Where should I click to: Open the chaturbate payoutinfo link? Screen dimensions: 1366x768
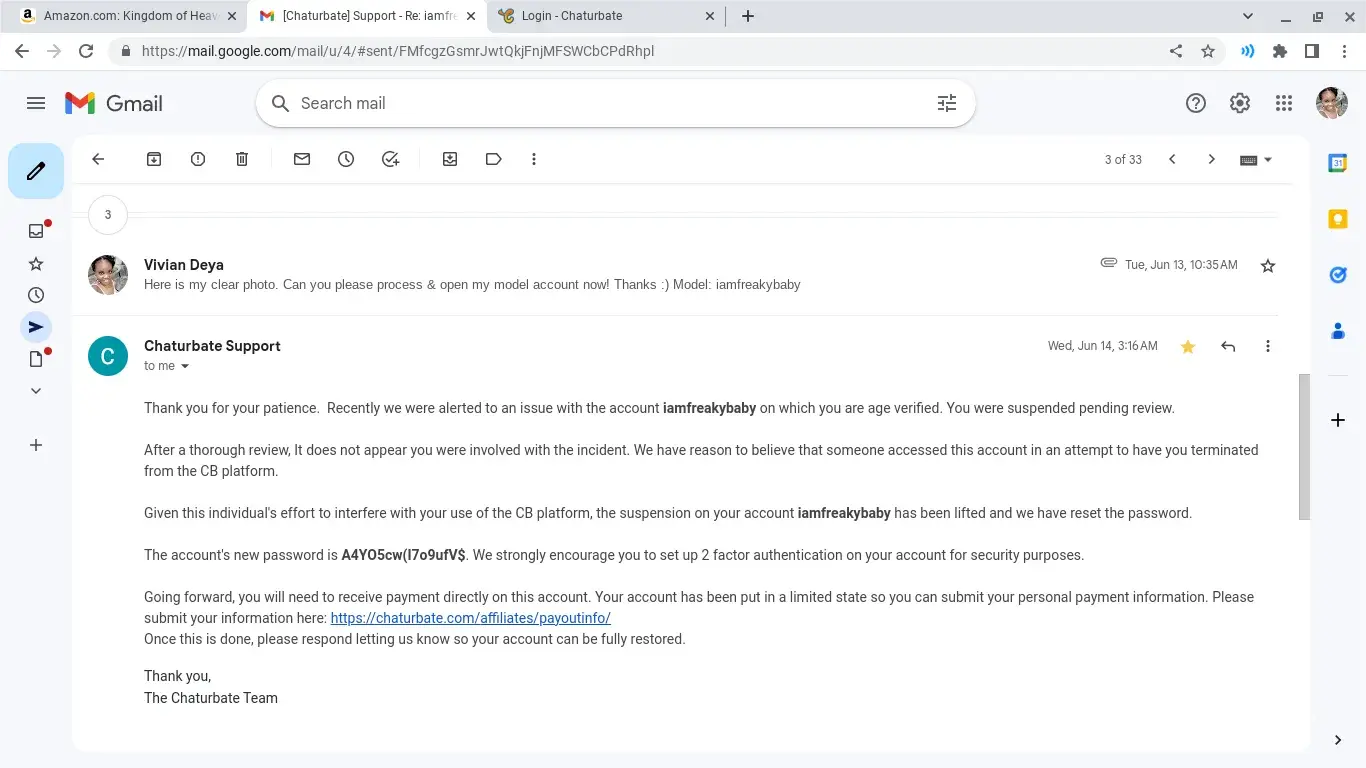pyautogui.click(x=470, y=618)
